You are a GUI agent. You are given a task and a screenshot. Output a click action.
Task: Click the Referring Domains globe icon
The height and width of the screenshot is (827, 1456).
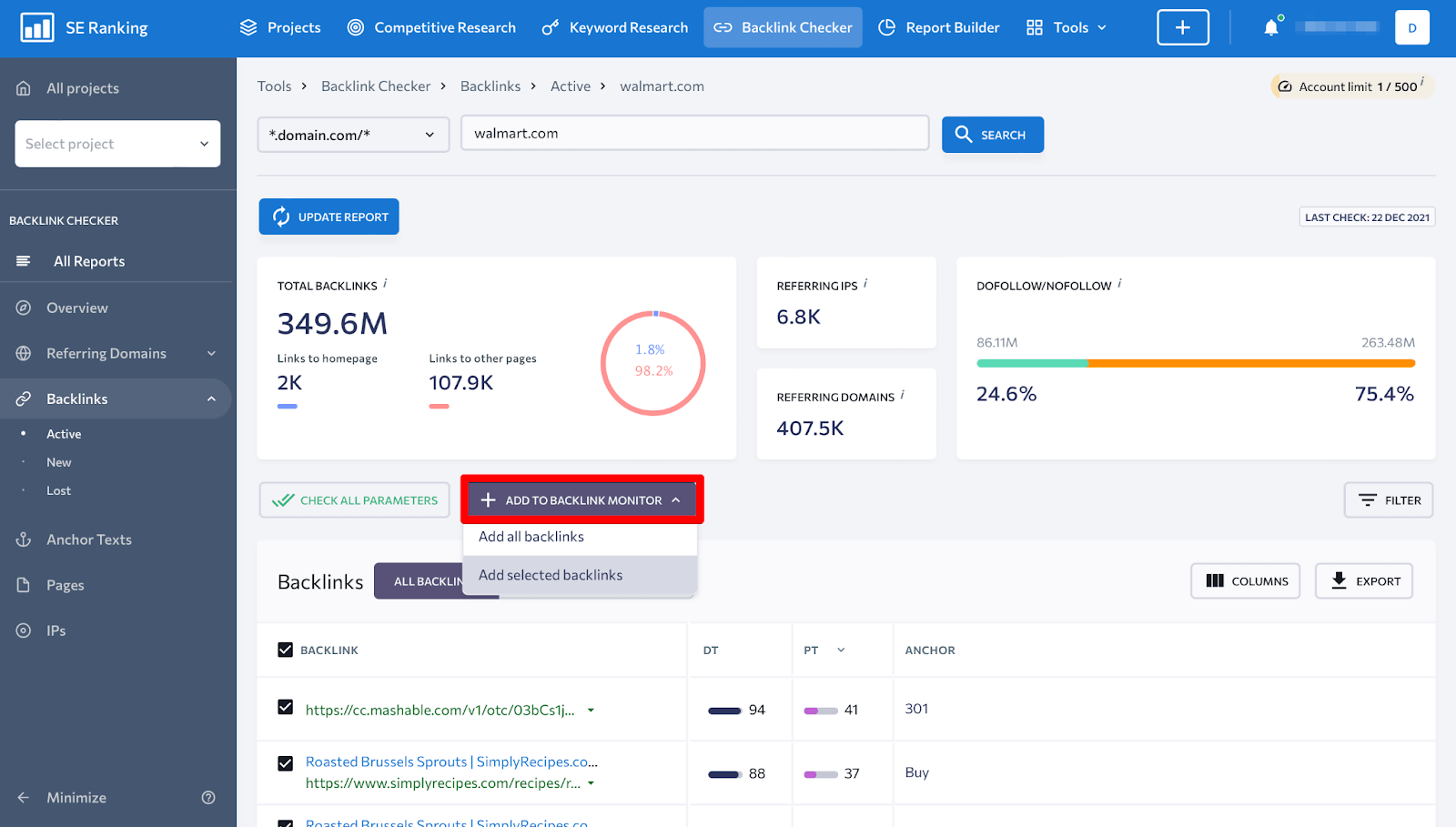[24, 353]
